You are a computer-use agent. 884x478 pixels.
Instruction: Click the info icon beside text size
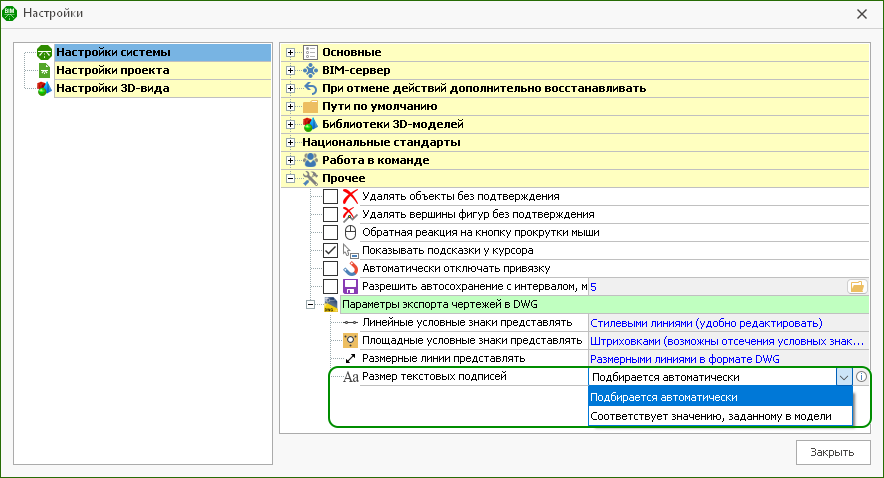coord(861,377)
